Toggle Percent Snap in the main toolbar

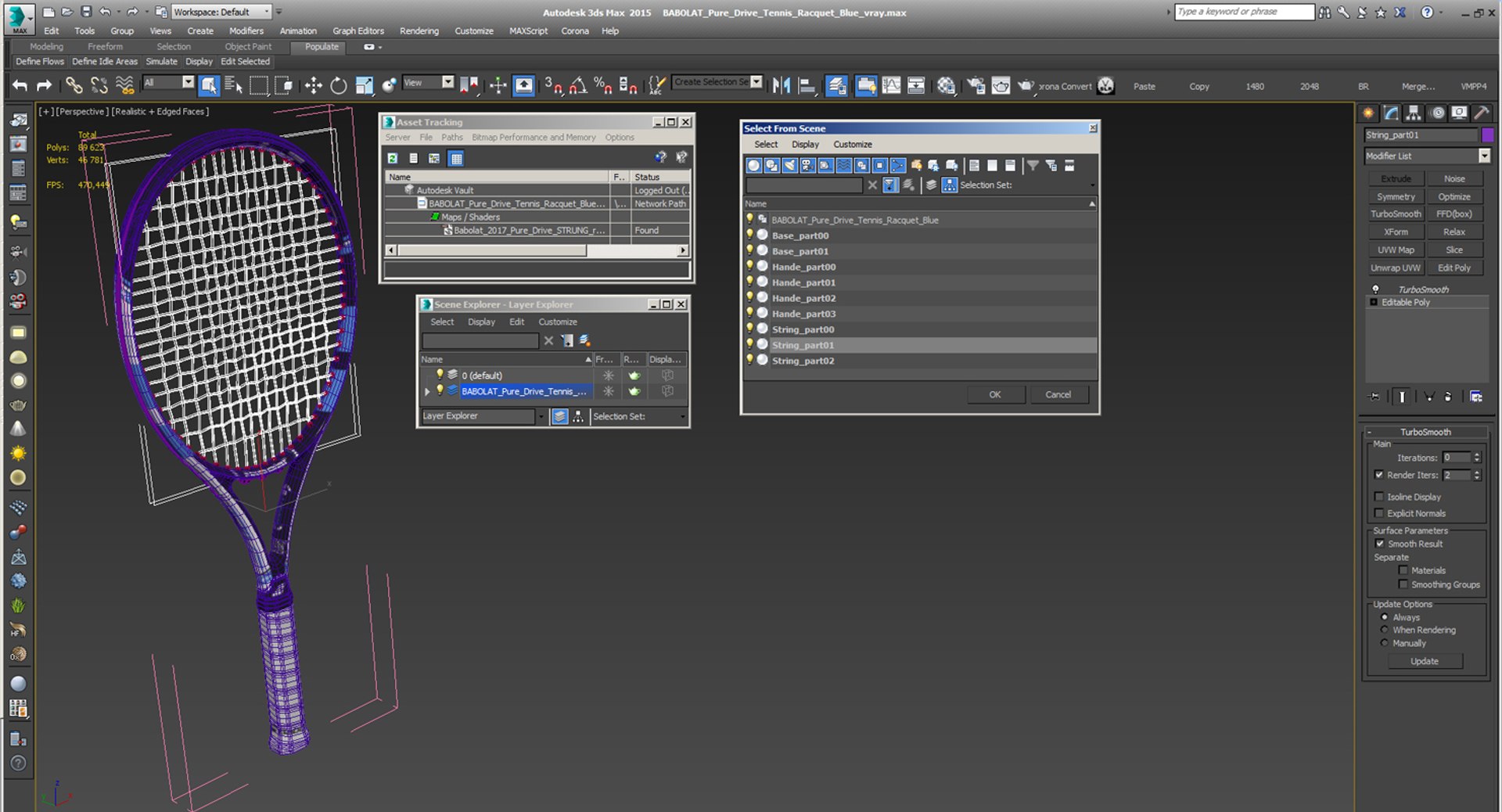(603, 85)
